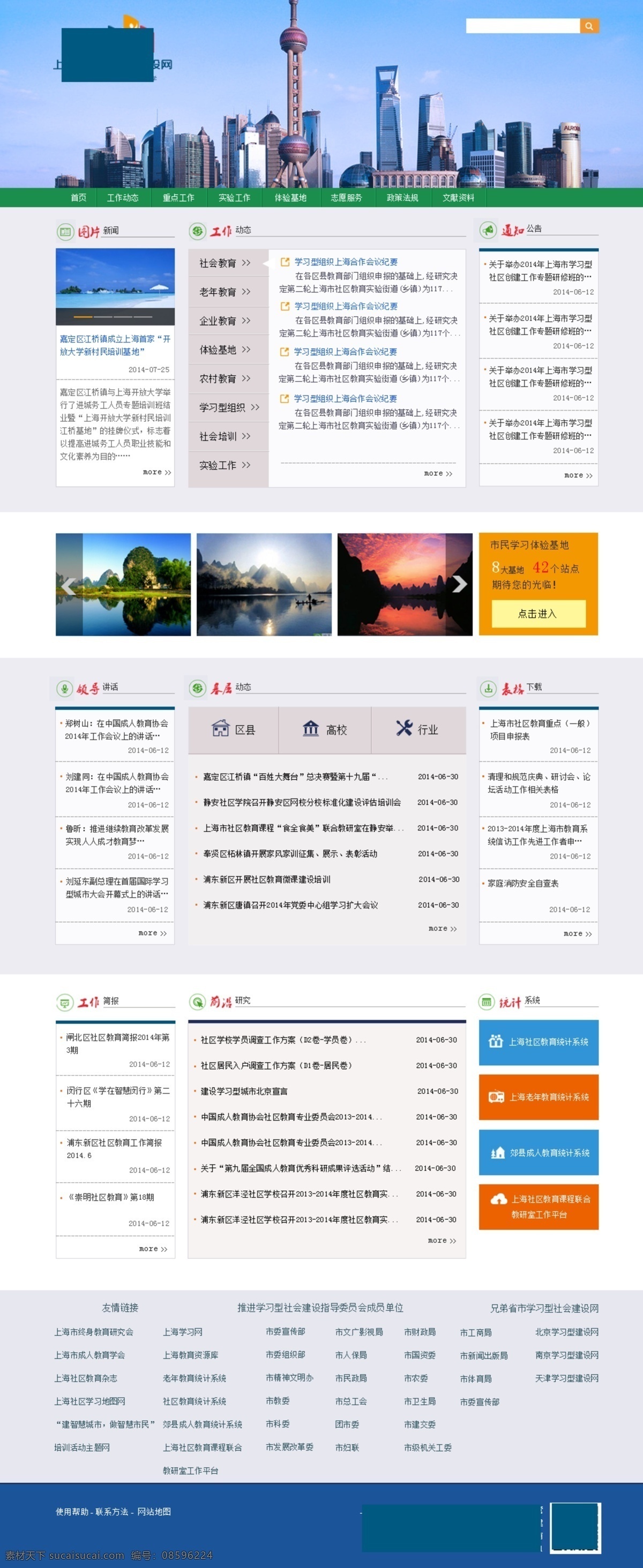
Task: Open 上海老年教育统计系统 orange tile
Action: point(539,1097)
